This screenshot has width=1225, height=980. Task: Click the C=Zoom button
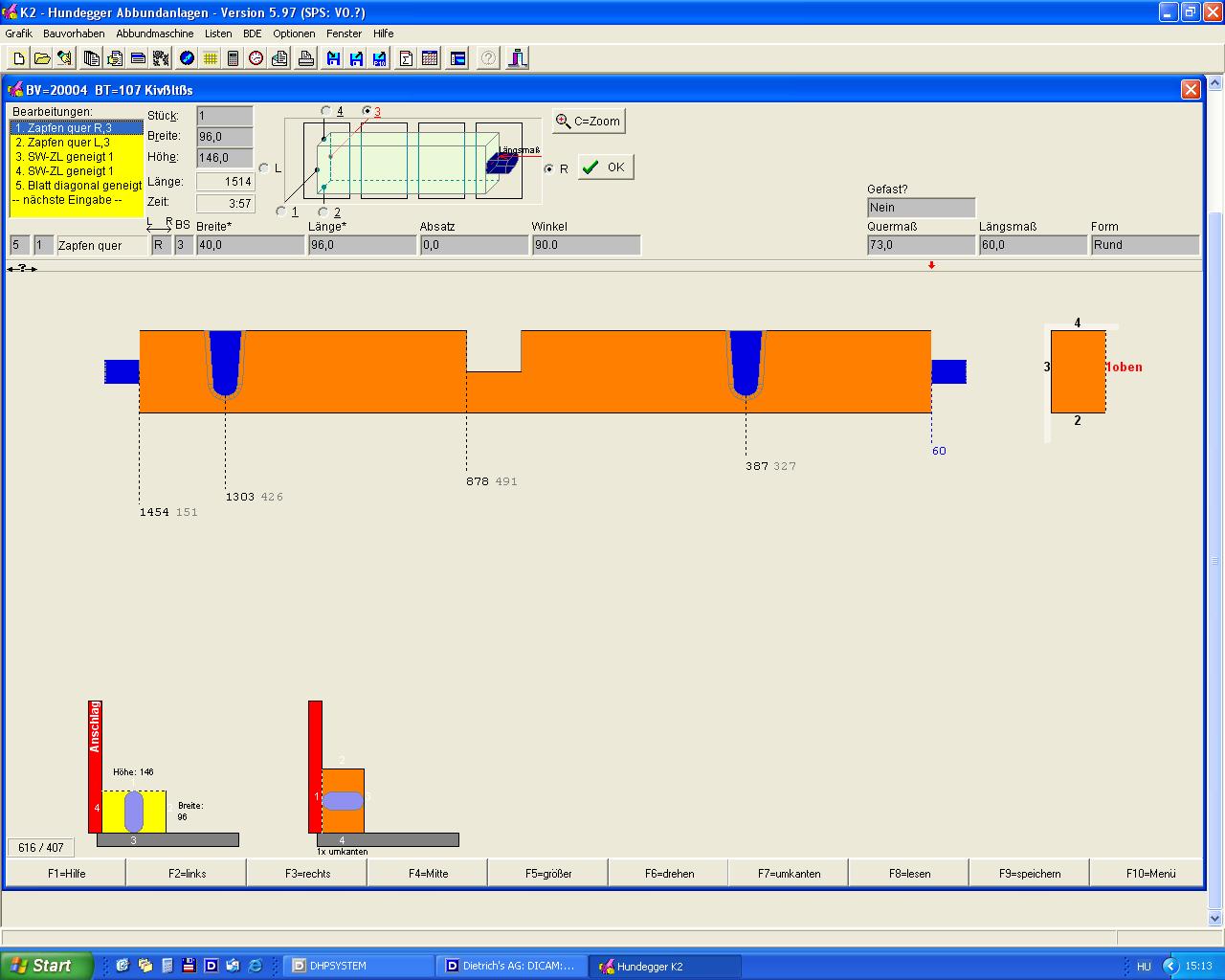point(589,122)
